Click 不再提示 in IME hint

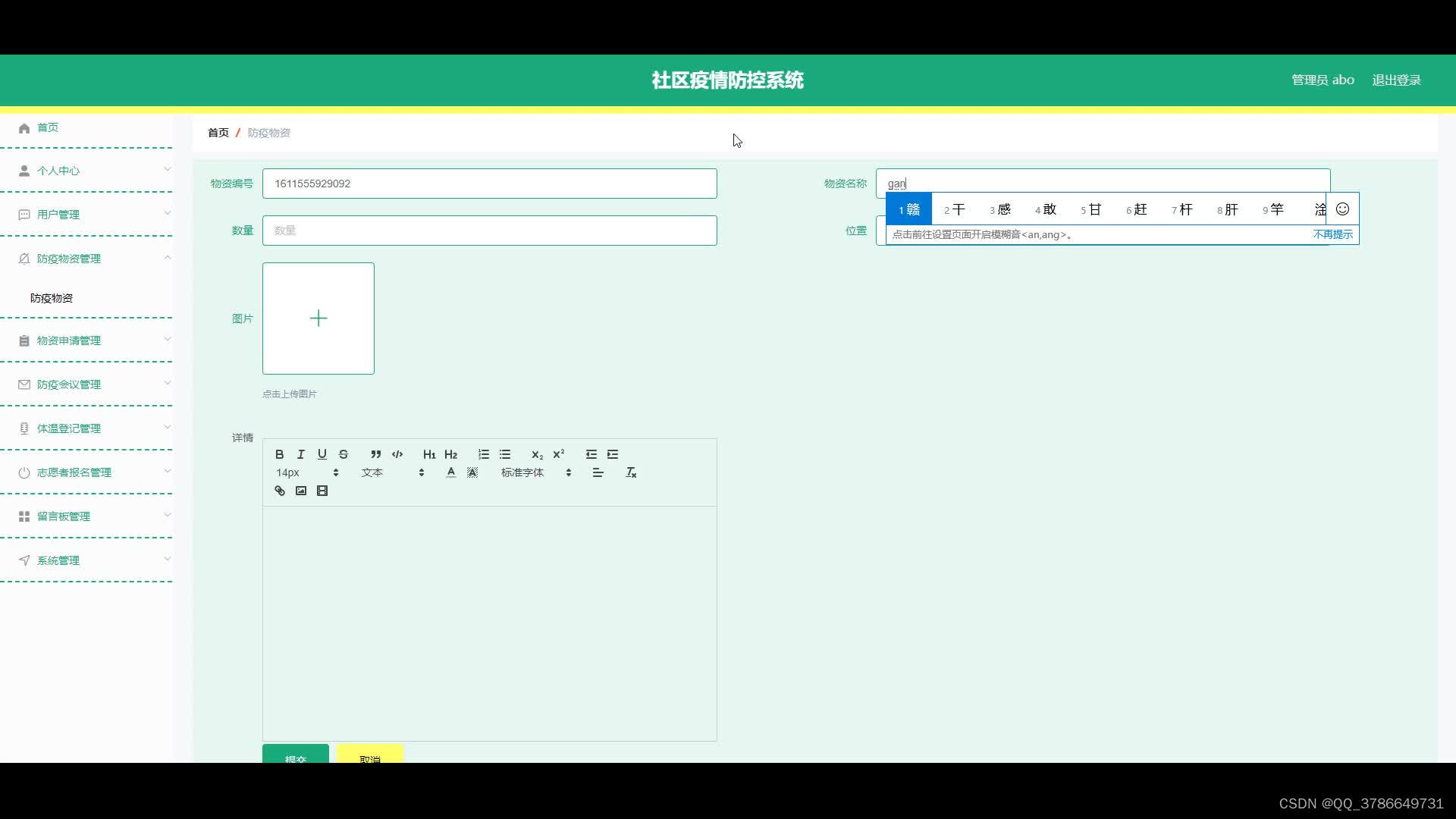point(1332,235)
